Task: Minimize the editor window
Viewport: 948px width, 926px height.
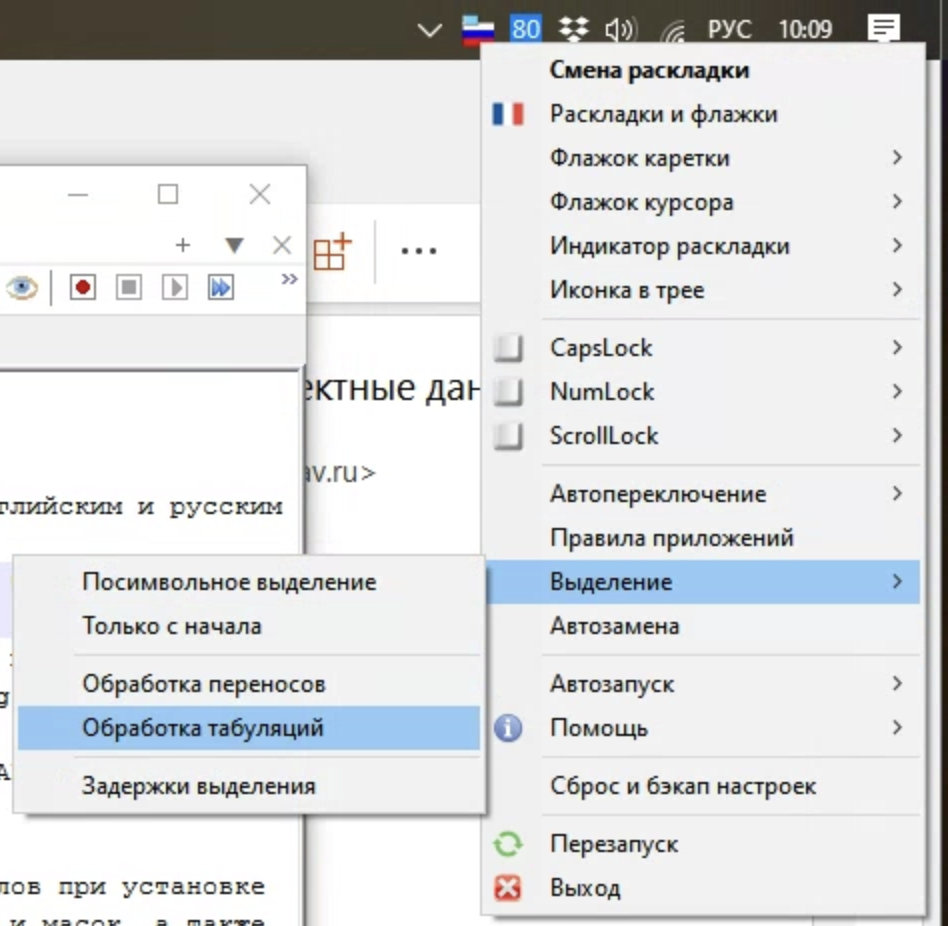Action: point(78,195)
